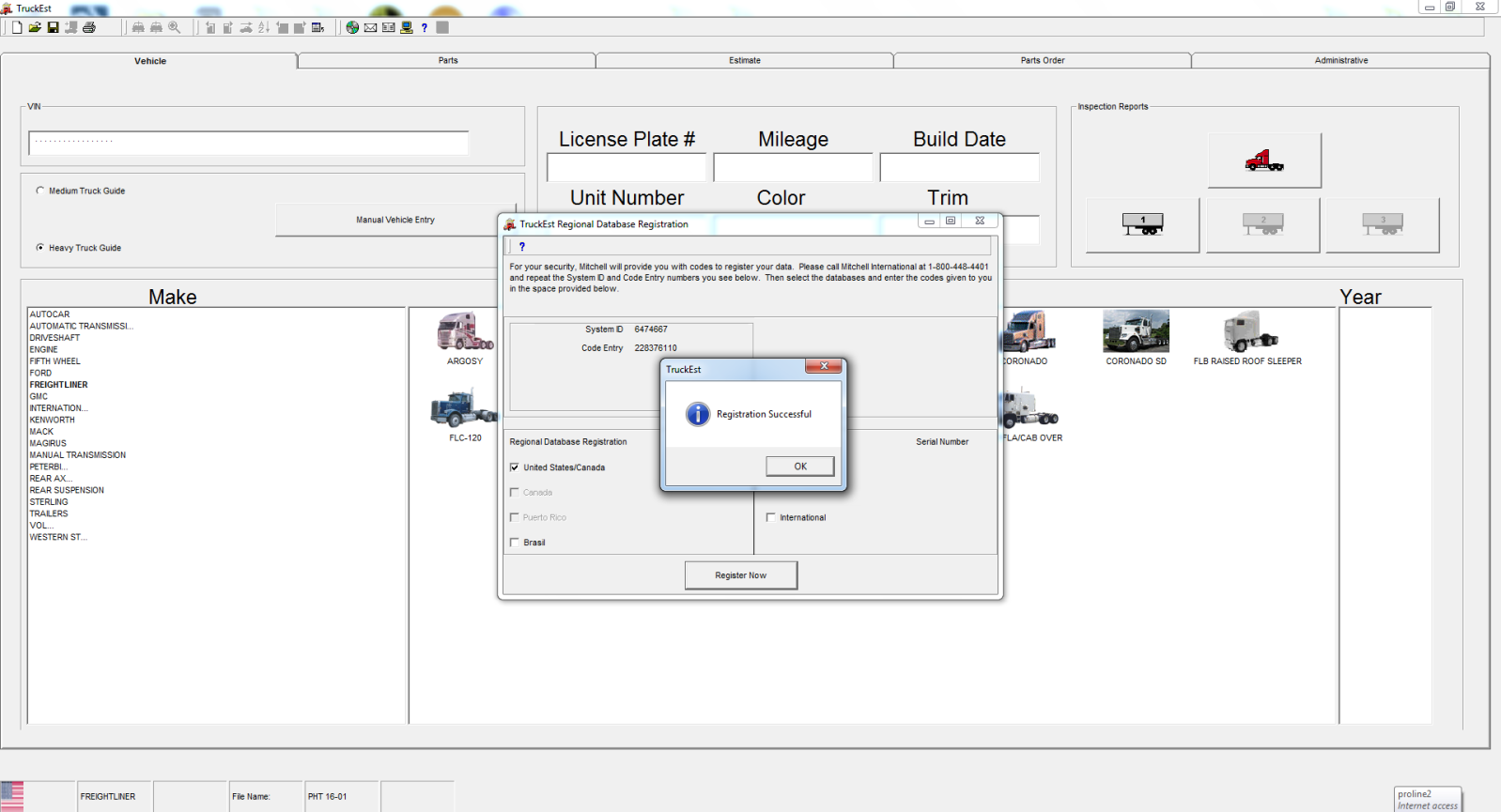Save with the floppy disk icon

pos(53,27)
